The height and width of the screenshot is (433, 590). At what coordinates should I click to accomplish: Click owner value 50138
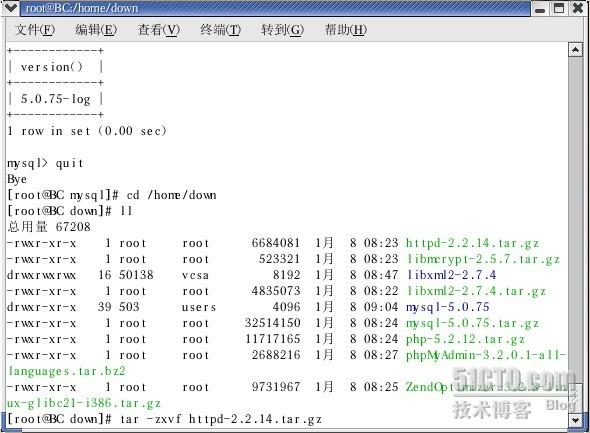[136, 275]
